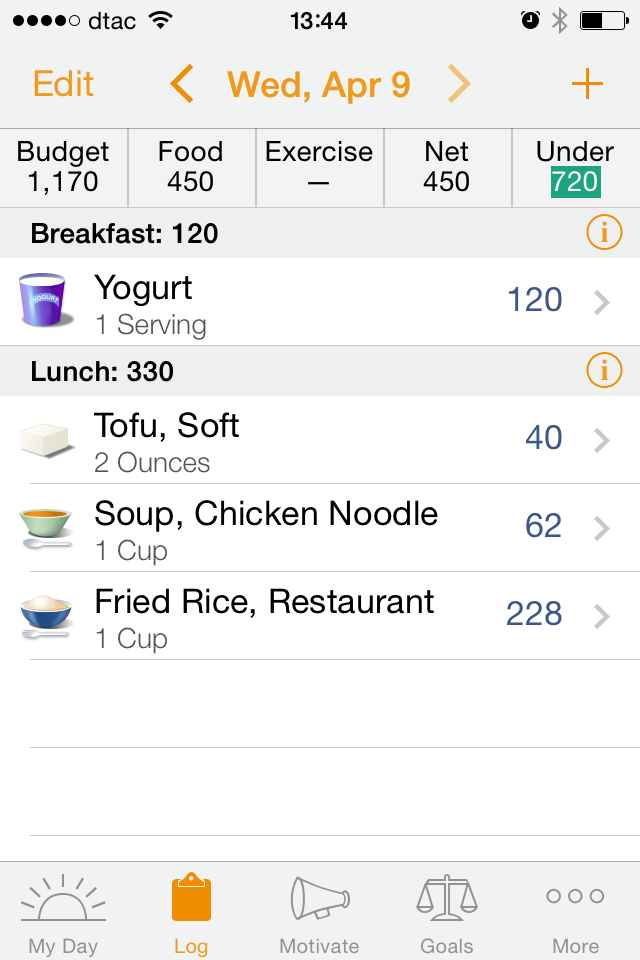Select the Under 720 summary column

point(575,167)
